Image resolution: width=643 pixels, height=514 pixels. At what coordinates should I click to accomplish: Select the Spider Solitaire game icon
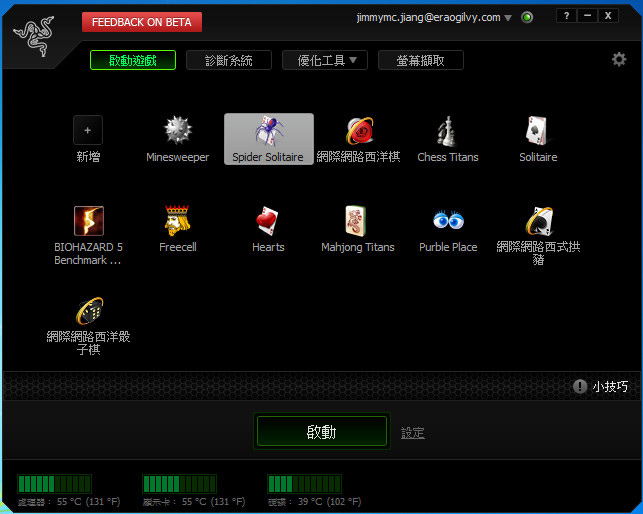(269, 130)
